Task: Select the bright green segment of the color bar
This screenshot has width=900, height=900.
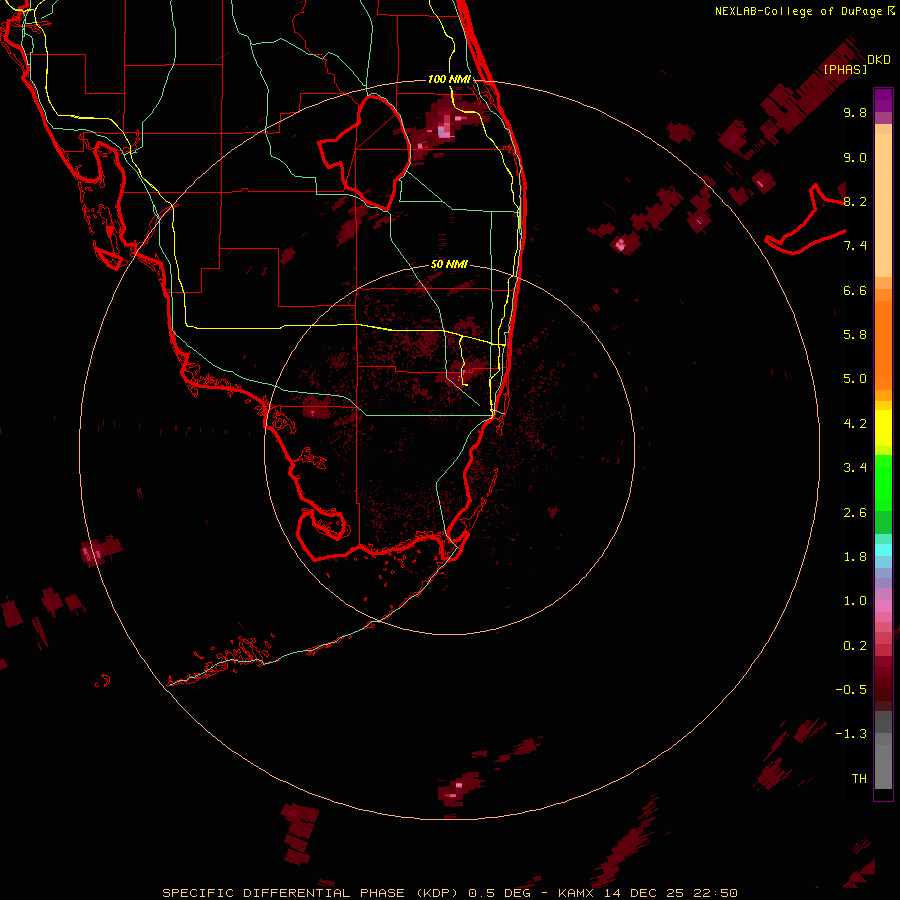Action: (x=883, y=482)
